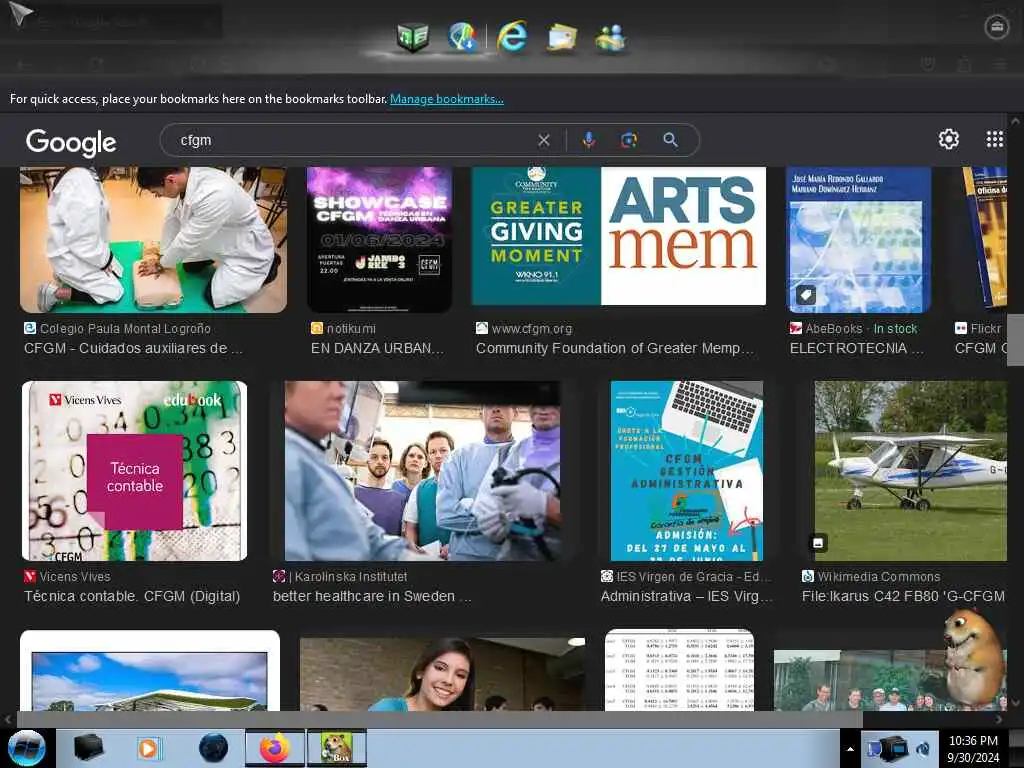Click the Karolinska Institutet source label
Viewport: 1024px width, 768px height.
tap(340, 577)
